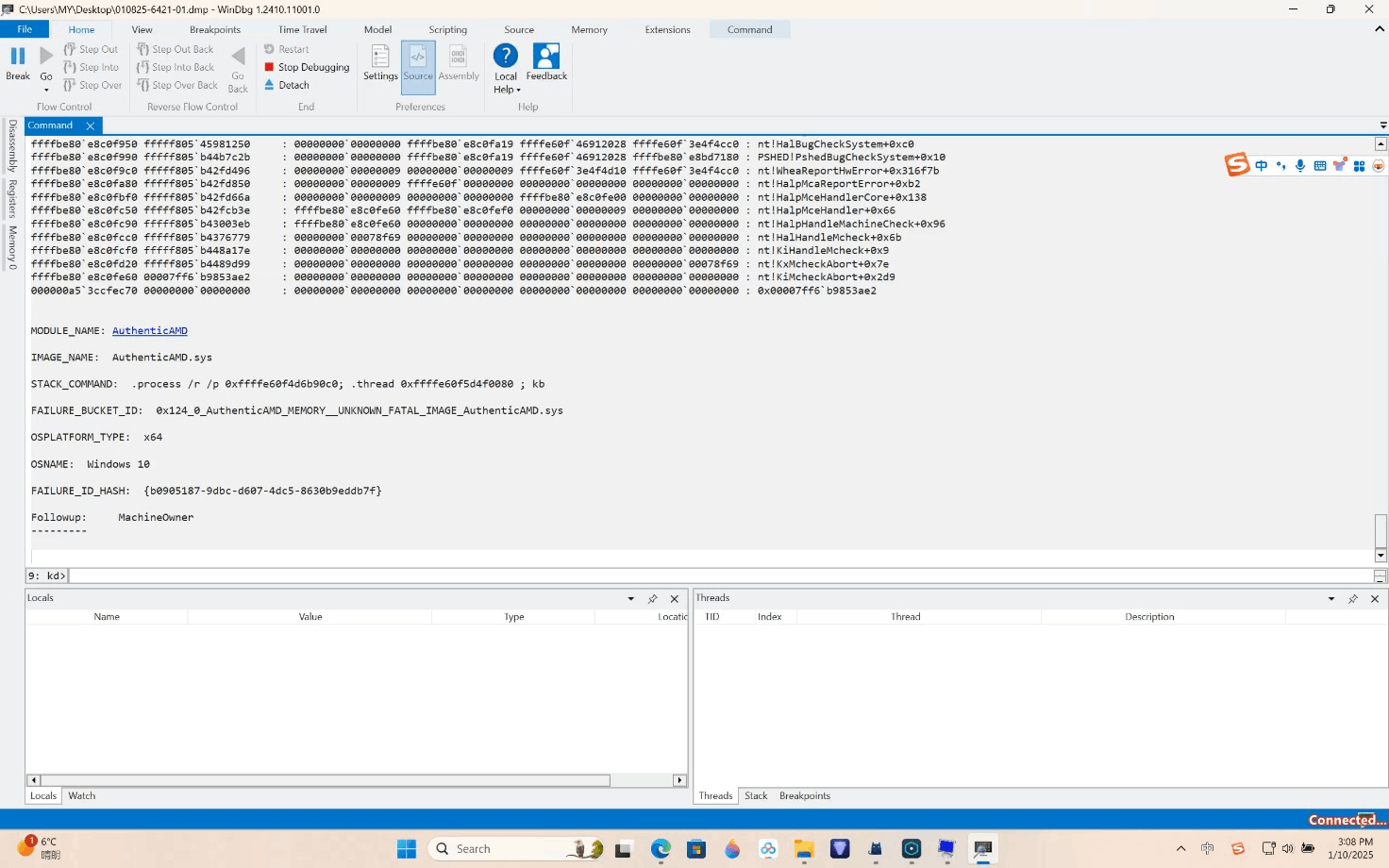The width and height of the screenshot is (1389, 868).
Task: Open the Sogou toolbox grid icon
Action: click(x=1359, y=166)
